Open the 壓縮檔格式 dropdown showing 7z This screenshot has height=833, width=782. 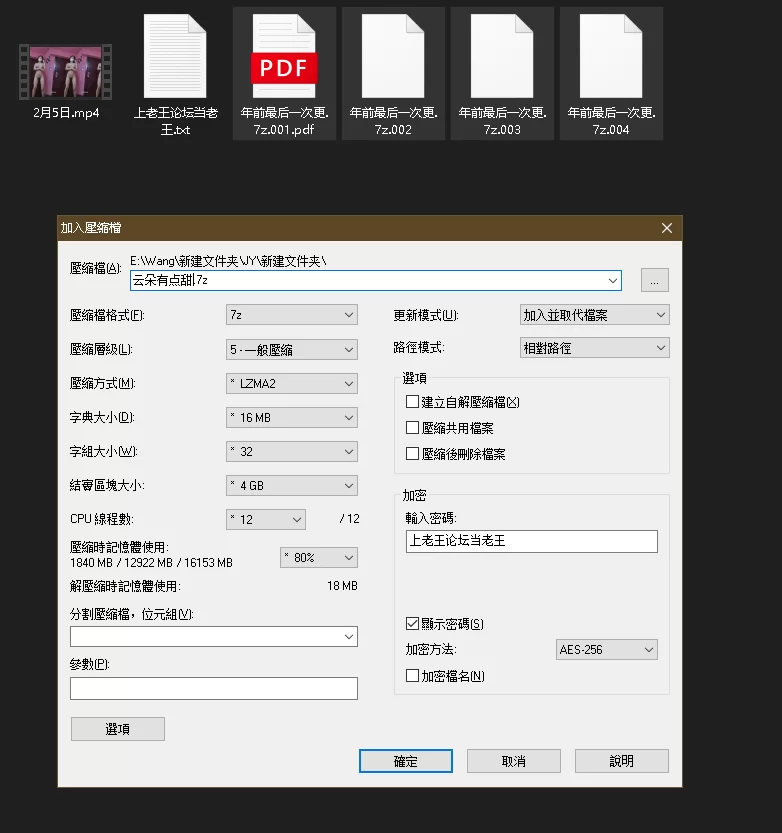(x=291, y=315)
